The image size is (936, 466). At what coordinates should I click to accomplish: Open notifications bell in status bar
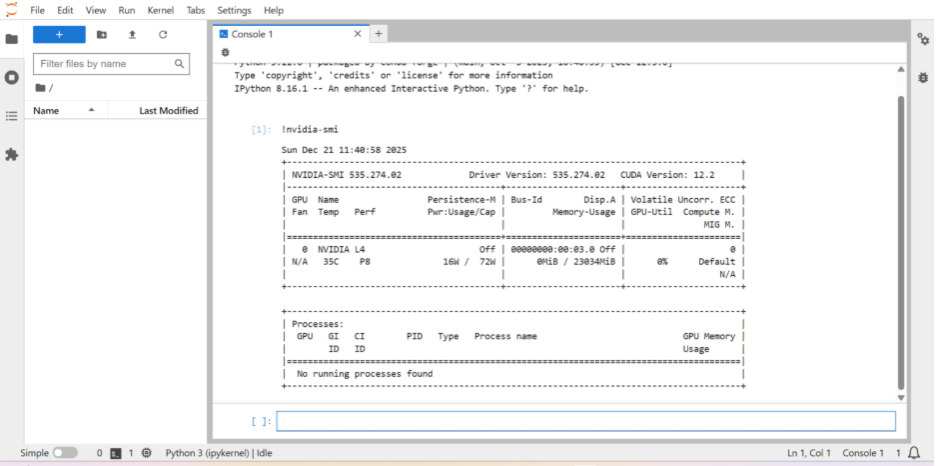point(913,453)
